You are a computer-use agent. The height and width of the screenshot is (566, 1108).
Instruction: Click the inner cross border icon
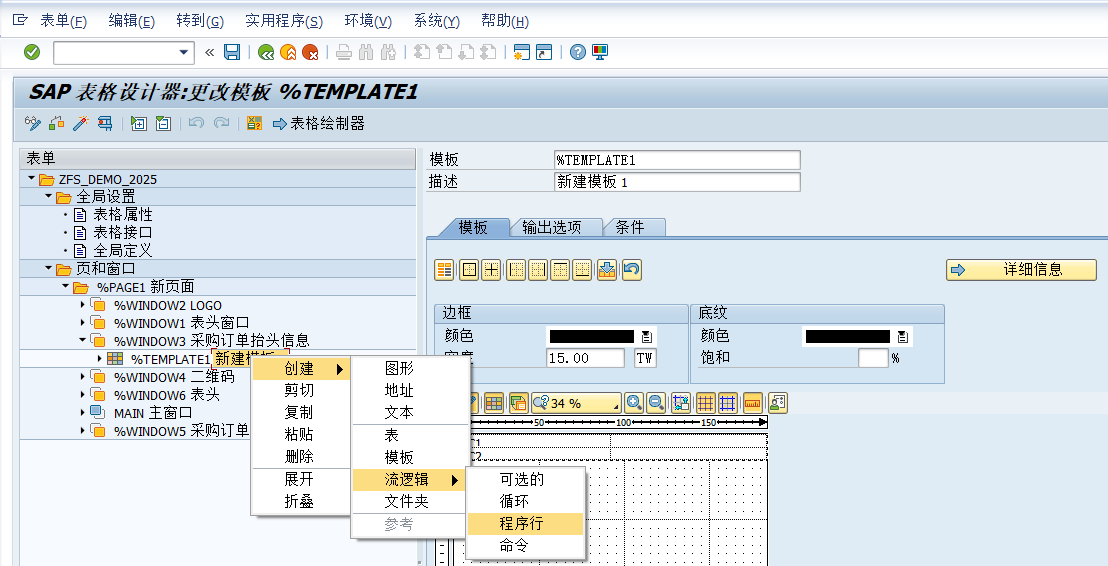[491, 269]
